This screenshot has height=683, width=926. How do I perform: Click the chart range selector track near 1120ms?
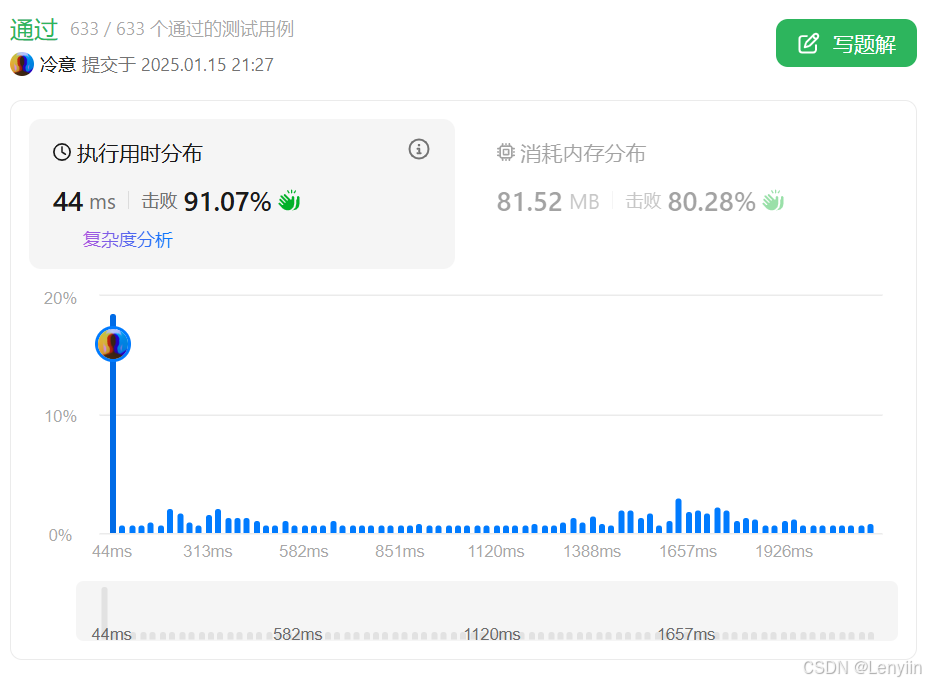[x=492, y=635]
